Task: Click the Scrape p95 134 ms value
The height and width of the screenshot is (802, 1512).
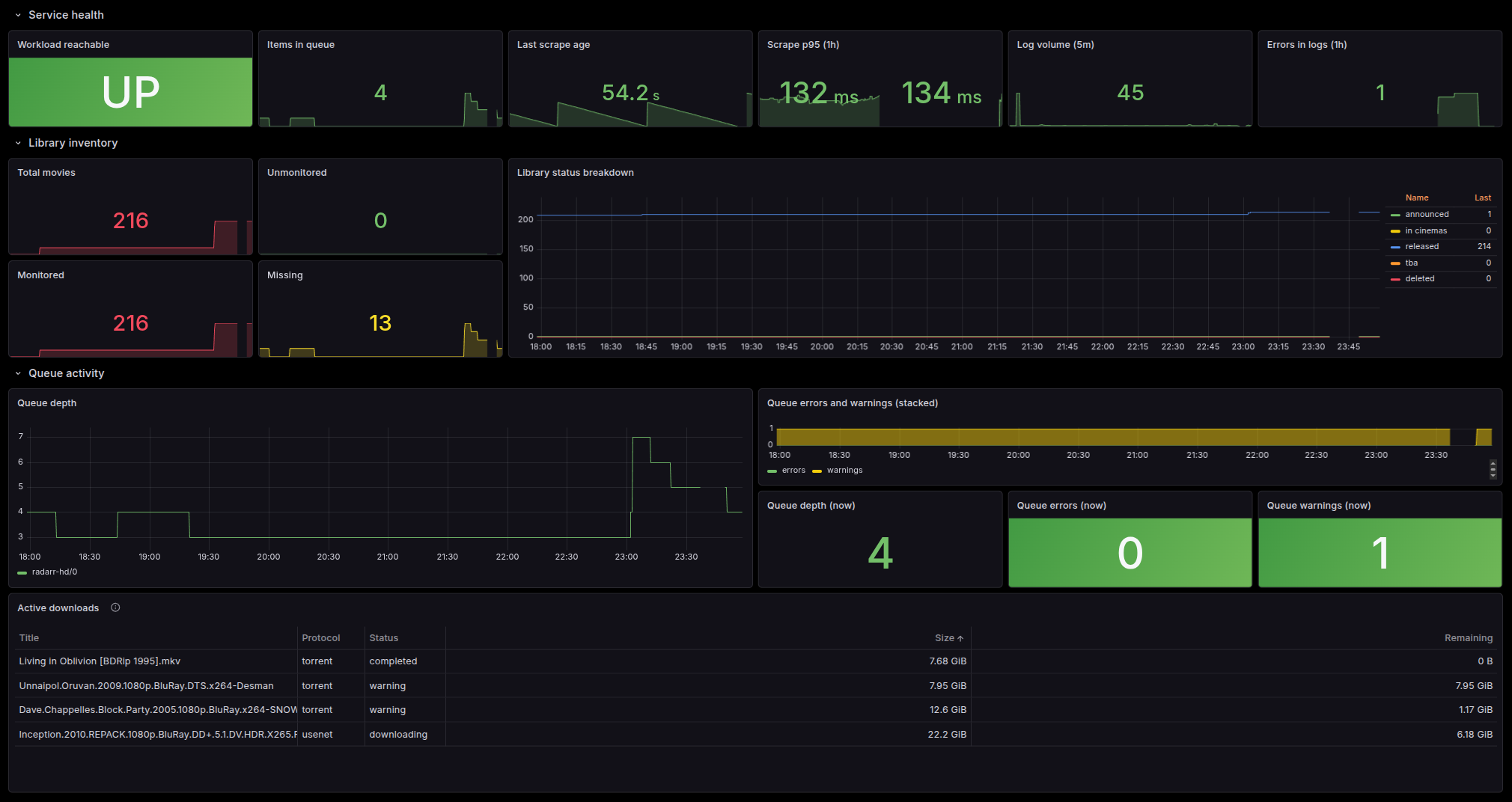Action: pyautogui.click(x=941, y=93)
